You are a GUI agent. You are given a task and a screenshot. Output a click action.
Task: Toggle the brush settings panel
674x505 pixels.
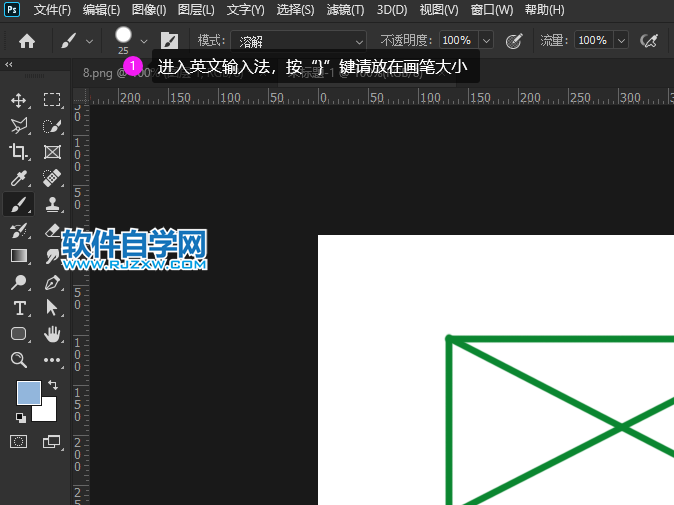169,41
